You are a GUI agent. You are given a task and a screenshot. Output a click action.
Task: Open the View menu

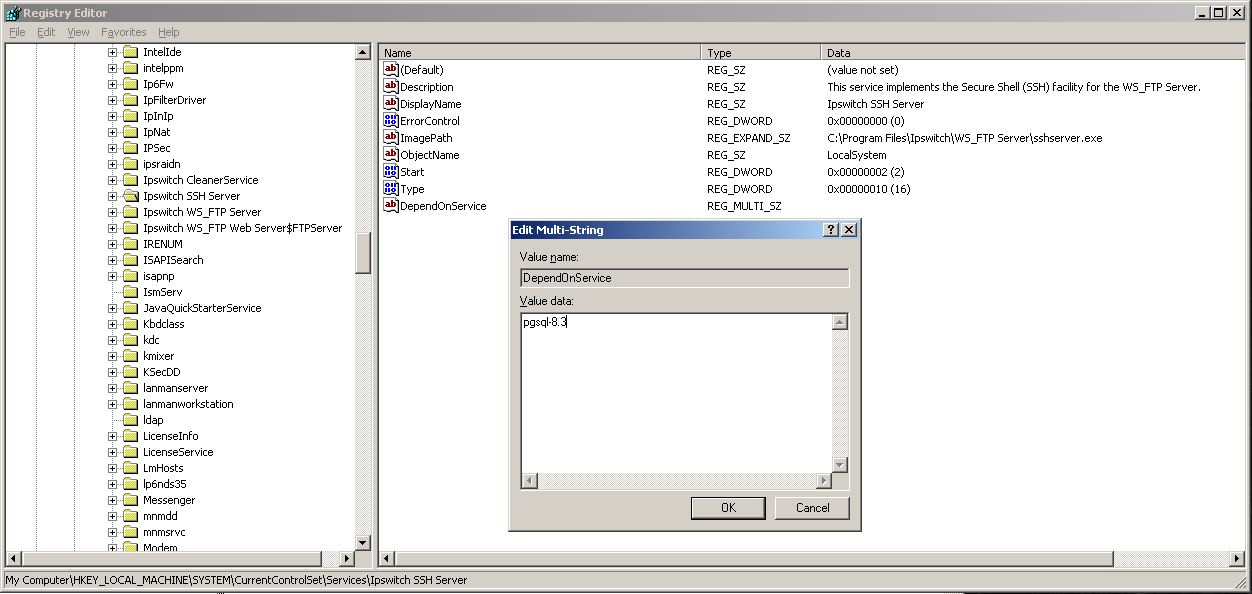[78, 32]
